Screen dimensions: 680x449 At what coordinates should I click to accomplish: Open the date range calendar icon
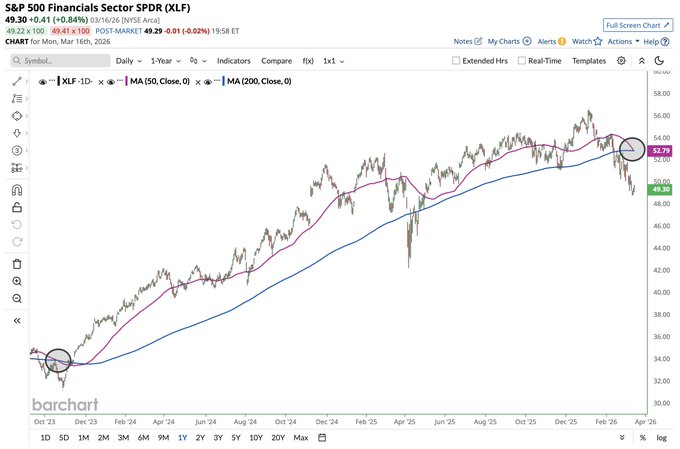tap(322, 437)
